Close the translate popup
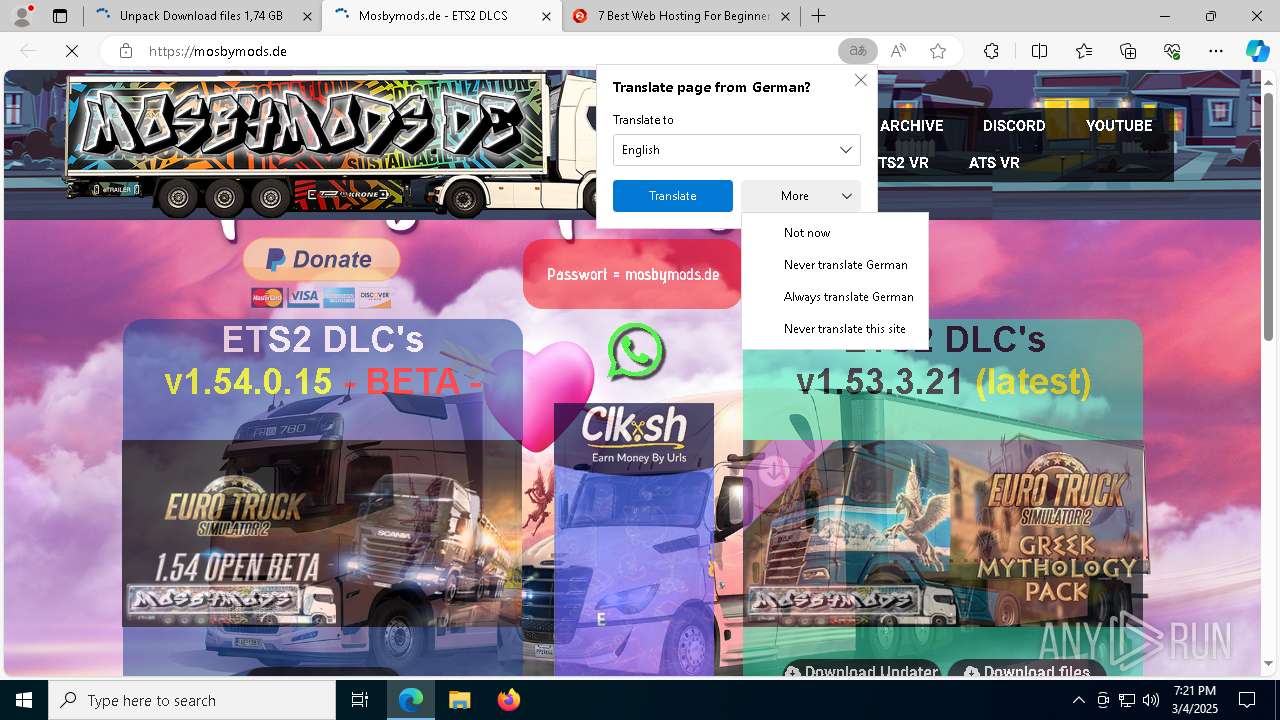This screenshot has width=1280, height=720. (x=860, y=80)
